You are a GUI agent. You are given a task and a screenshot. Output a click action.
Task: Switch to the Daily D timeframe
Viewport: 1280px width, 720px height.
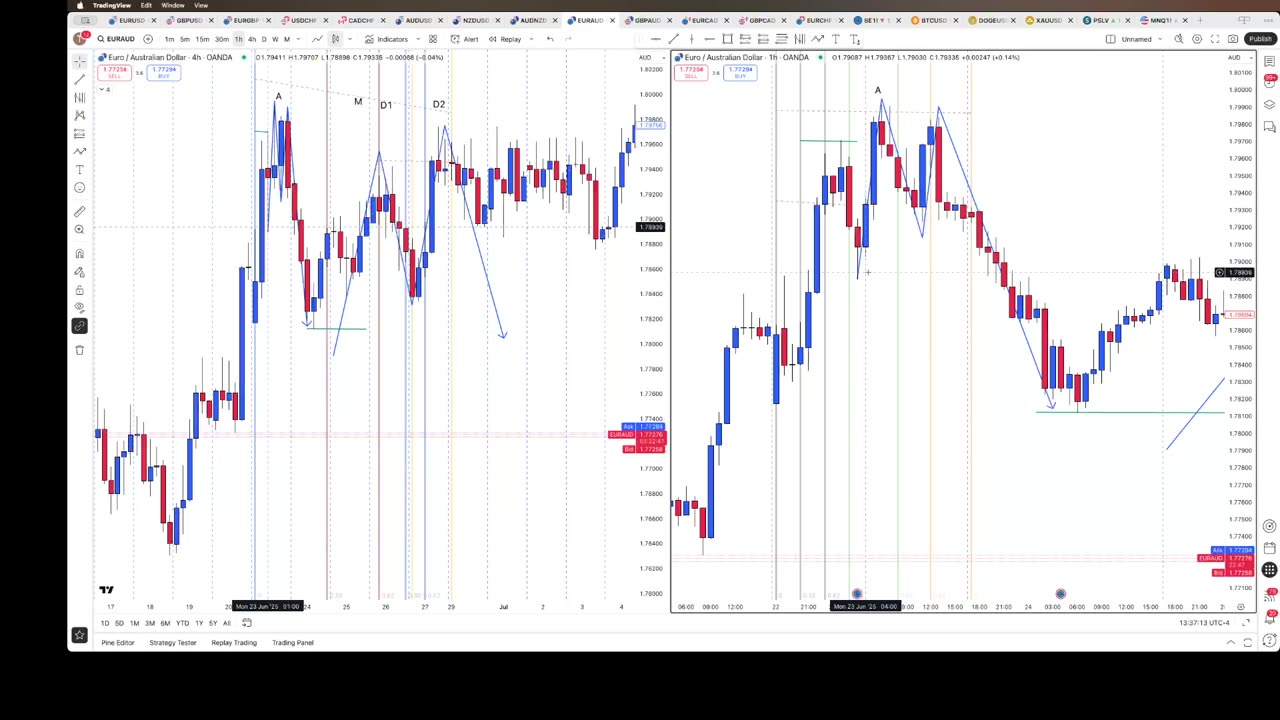(x=264, y=39)
